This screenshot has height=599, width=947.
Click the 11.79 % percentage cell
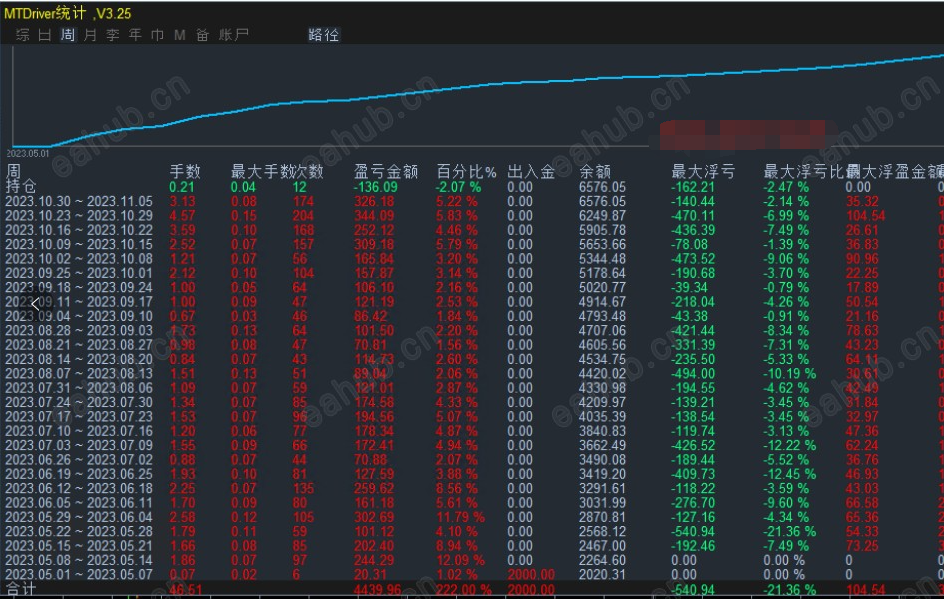(460, 517)
